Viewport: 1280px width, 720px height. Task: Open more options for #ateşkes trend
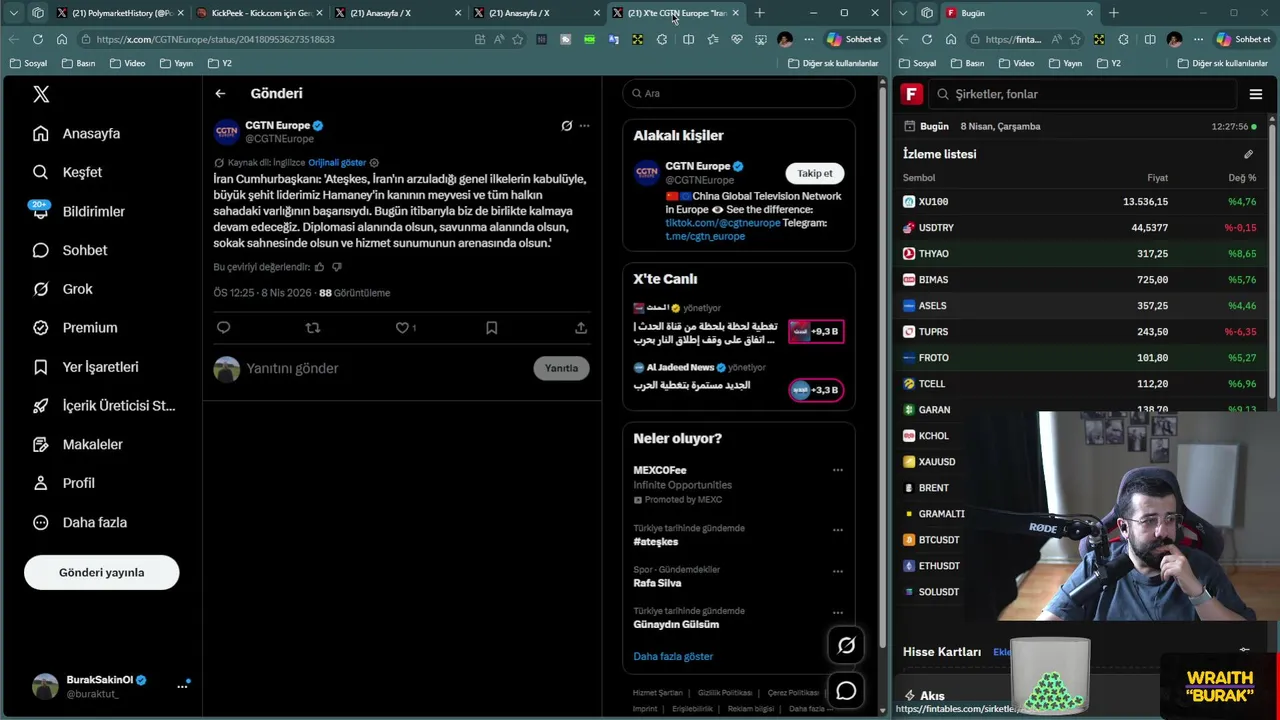pos(838,530)
